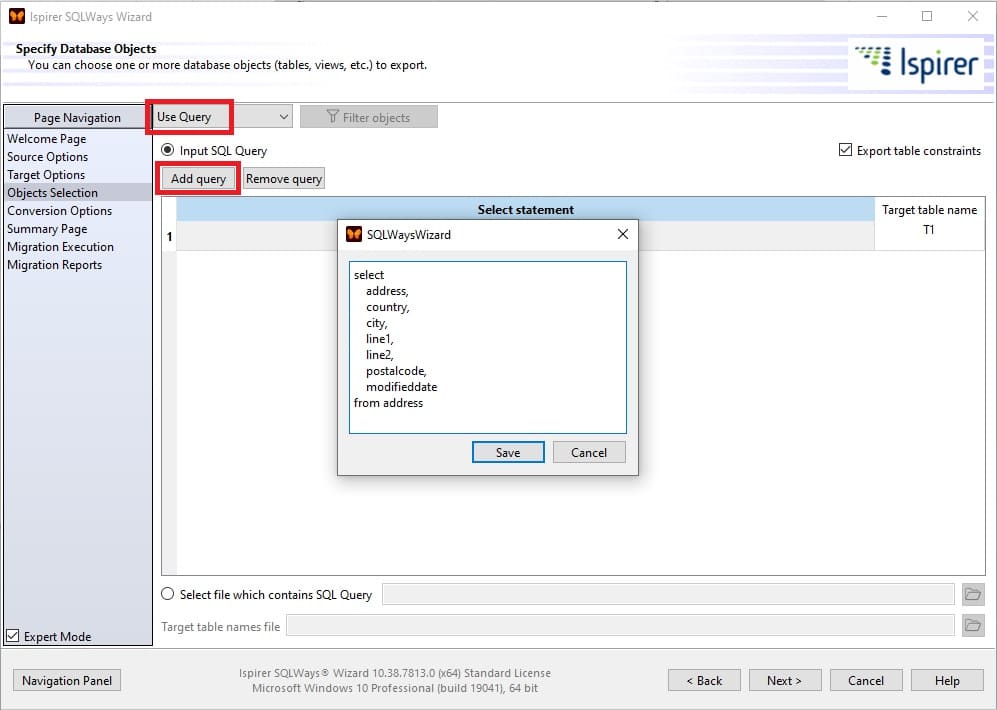Open Conversion Options from the navigation list

click(61, 211)
